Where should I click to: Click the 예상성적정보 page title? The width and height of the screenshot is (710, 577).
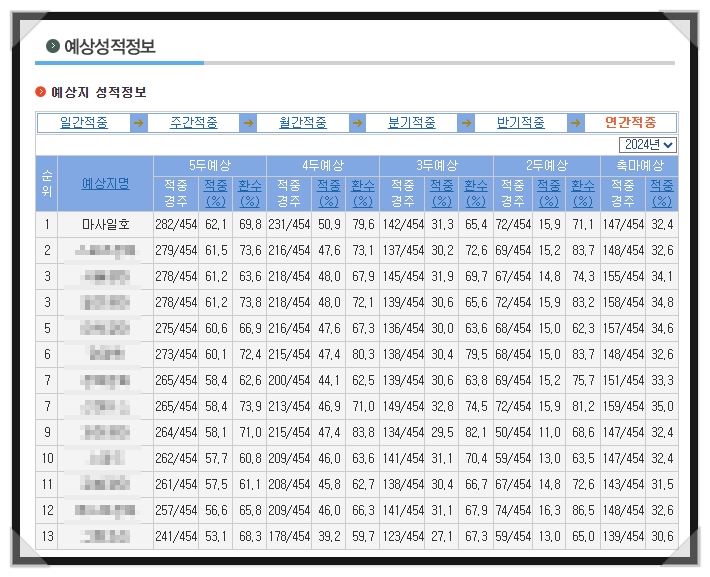click(110, 46)
